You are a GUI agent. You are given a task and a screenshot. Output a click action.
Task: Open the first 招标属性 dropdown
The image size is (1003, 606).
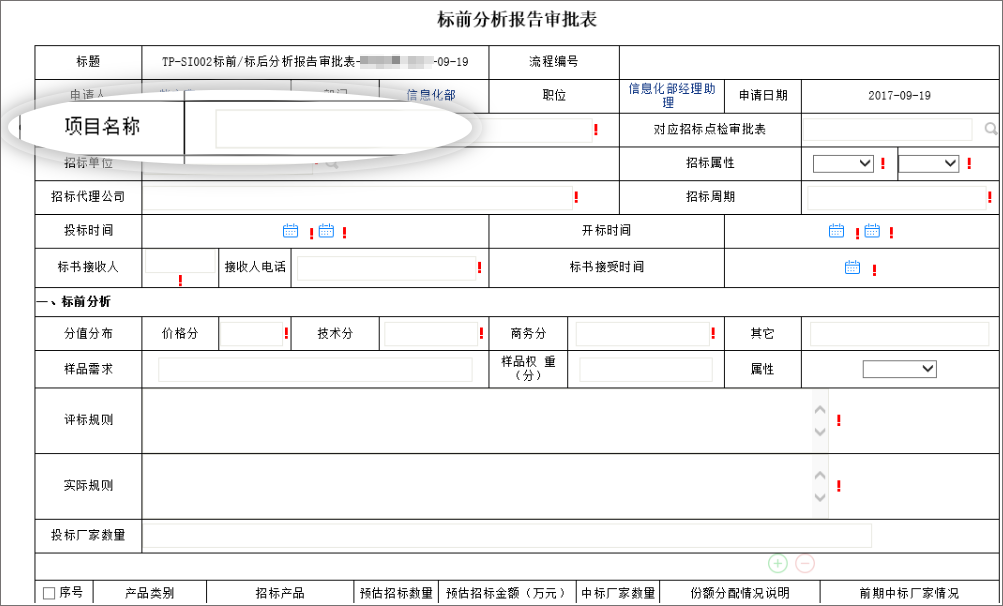843,164
